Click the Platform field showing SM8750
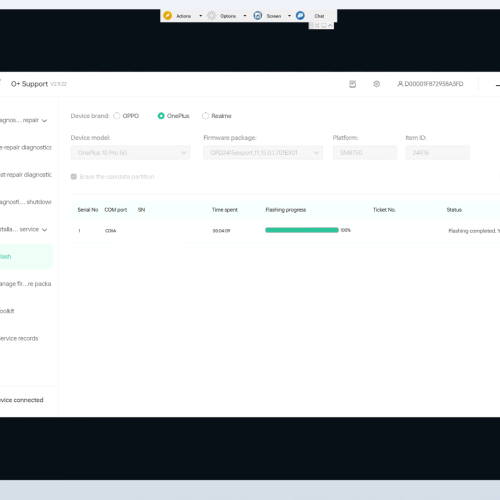This screenshot has height=500, width=500. pyautogui.click(x=365, y=153)
